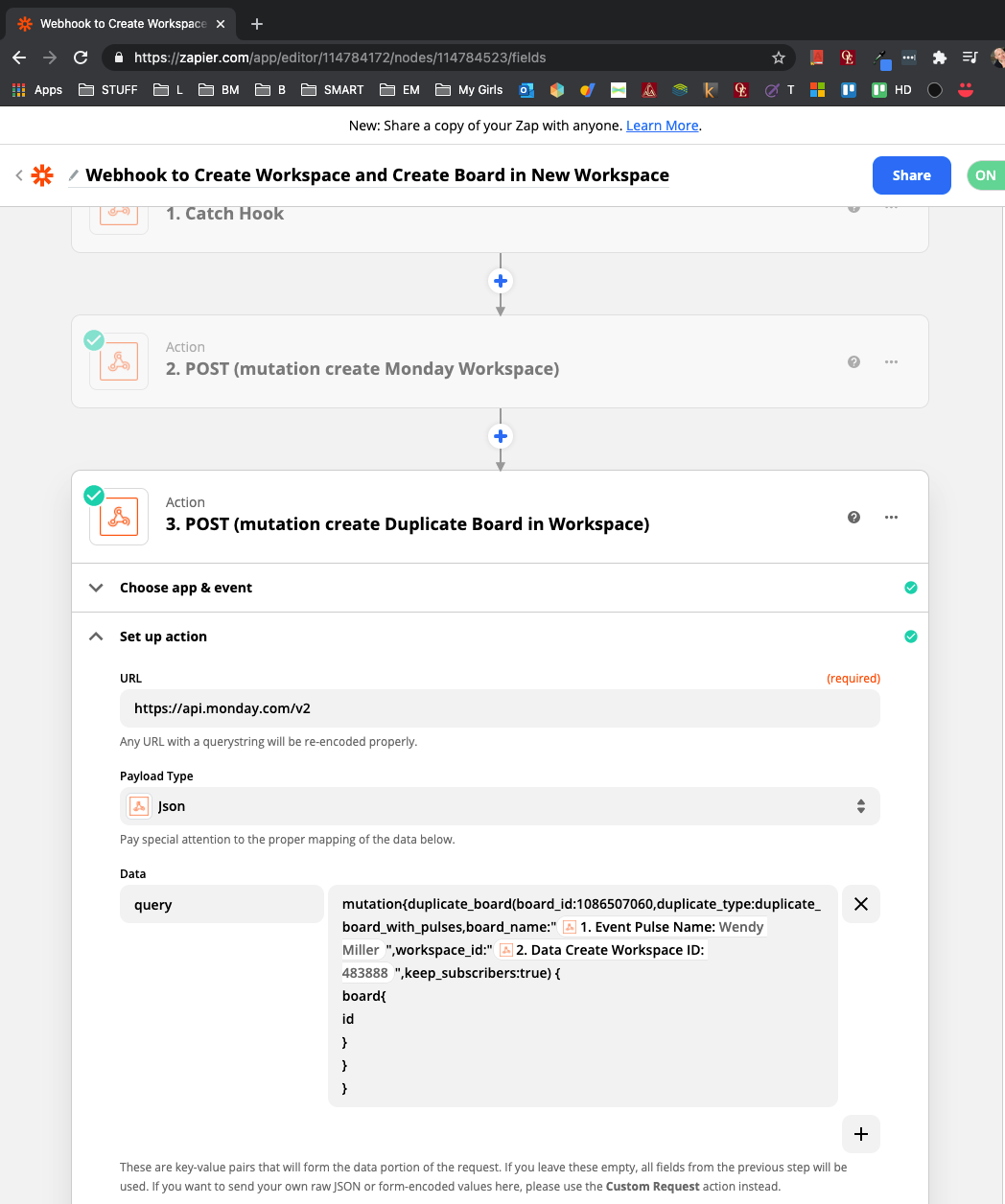Reload the browser page
Image resolution: width=1005 pixels, height=1204 pixels.
point(81,58)
